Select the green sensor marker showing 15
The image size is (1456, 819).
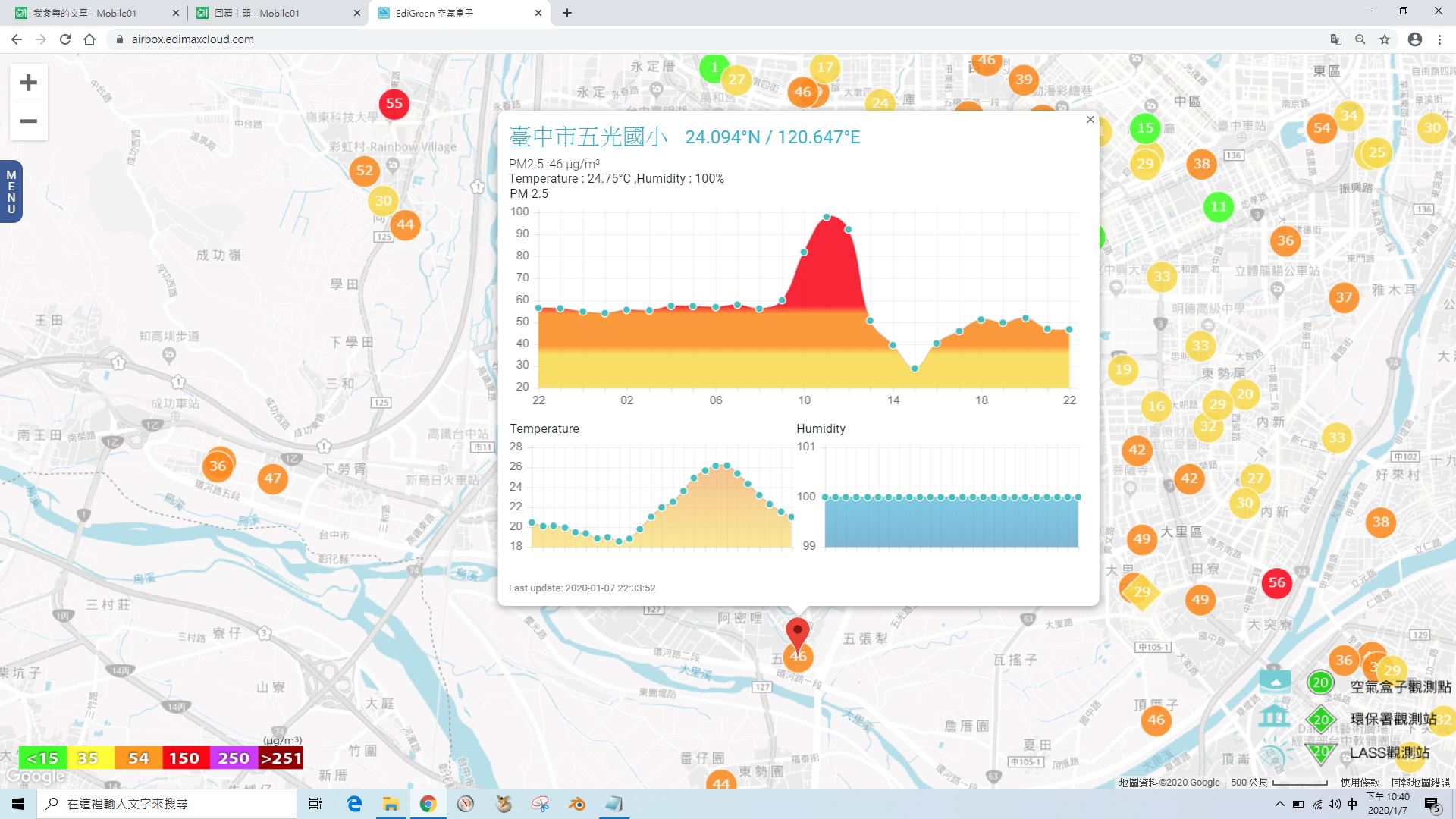click(1145, 127)
